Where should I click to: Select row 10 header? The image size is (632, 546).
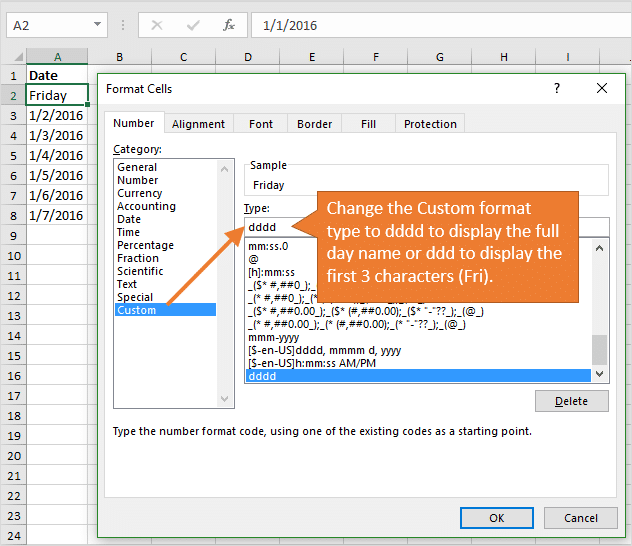(13, 255)
